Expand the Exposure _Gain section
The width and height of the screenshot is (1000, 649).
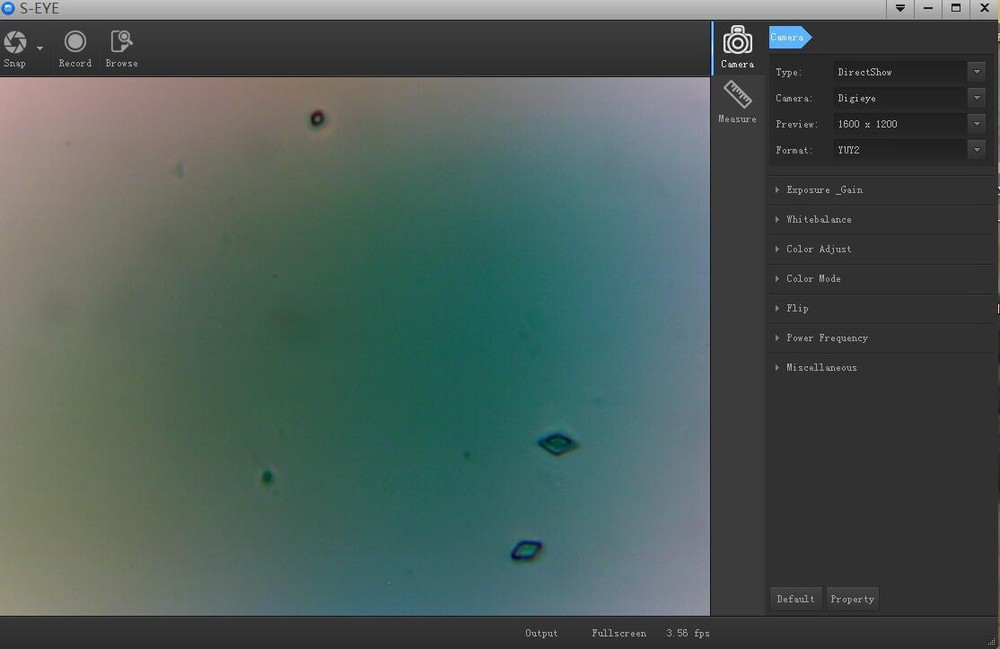824,190
